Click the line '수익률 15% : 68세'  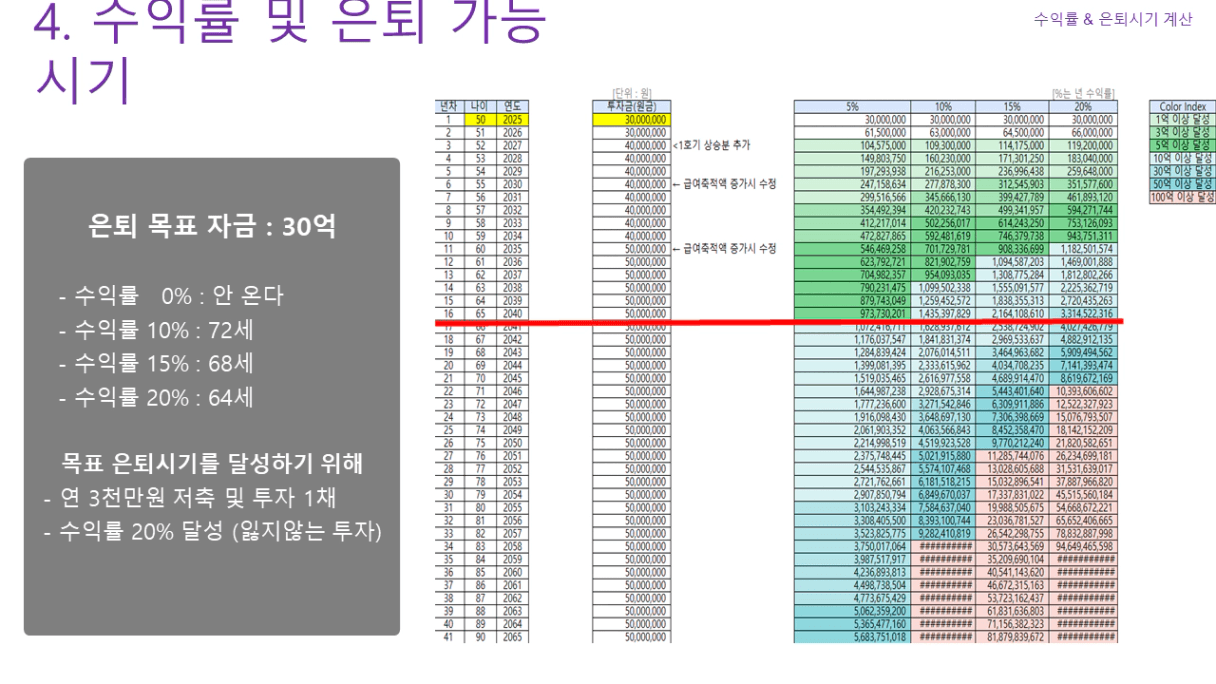(x=156, y=364)
